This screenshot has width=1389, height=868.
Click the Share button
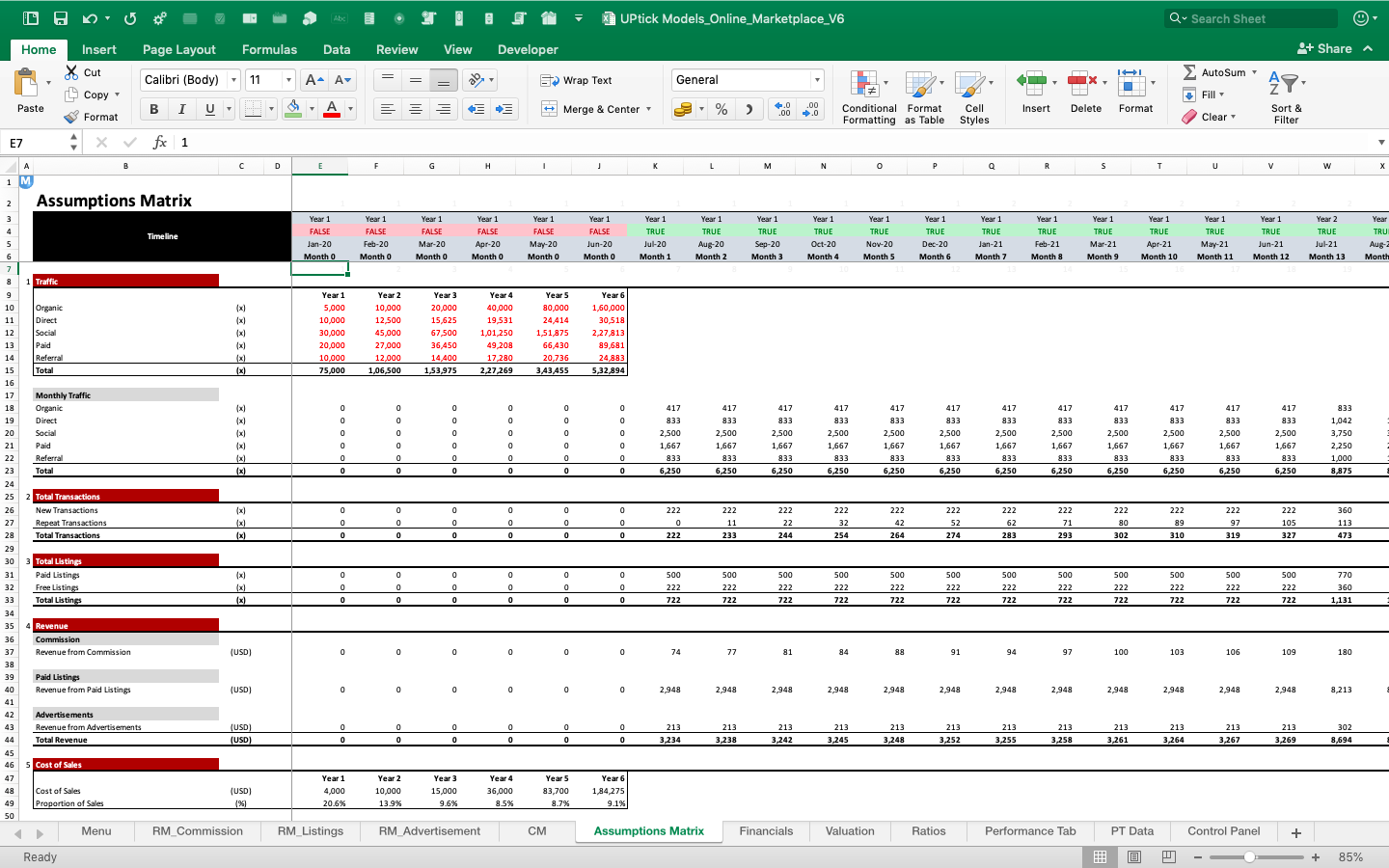(x=1324, y=48)
